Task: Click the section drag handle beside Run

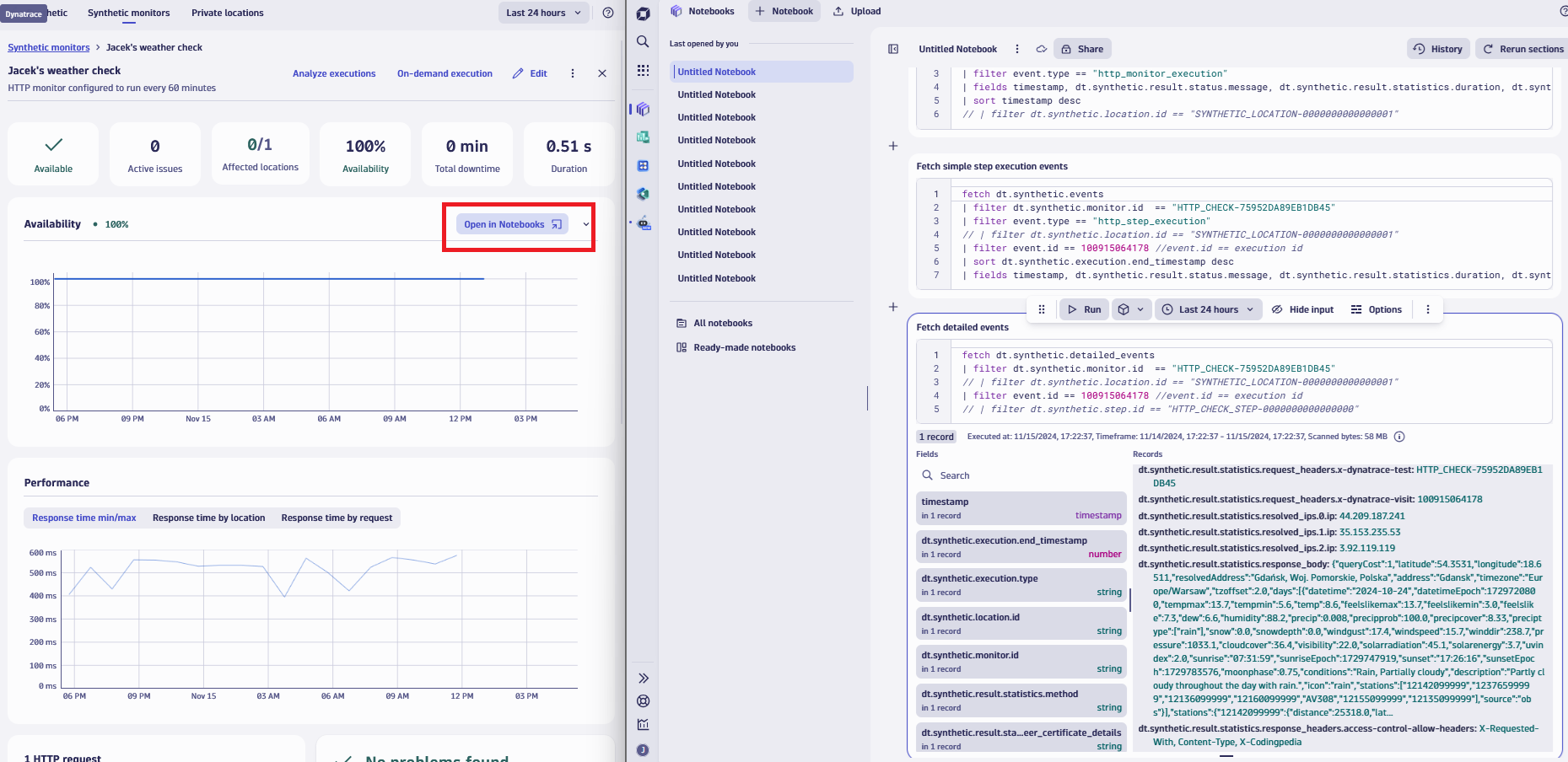Action: 1042,309
